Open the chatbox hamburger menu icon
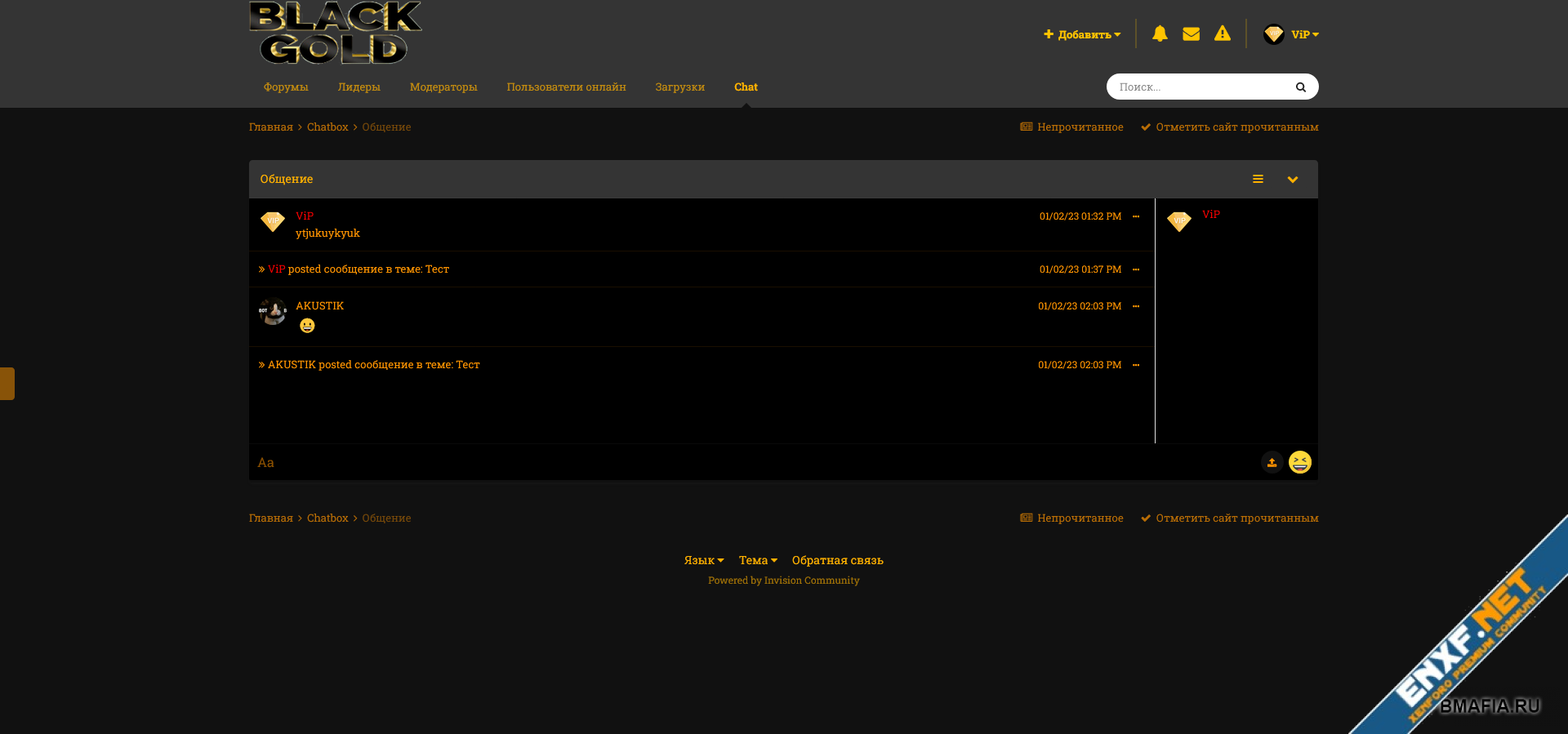 coord(1258,179)
